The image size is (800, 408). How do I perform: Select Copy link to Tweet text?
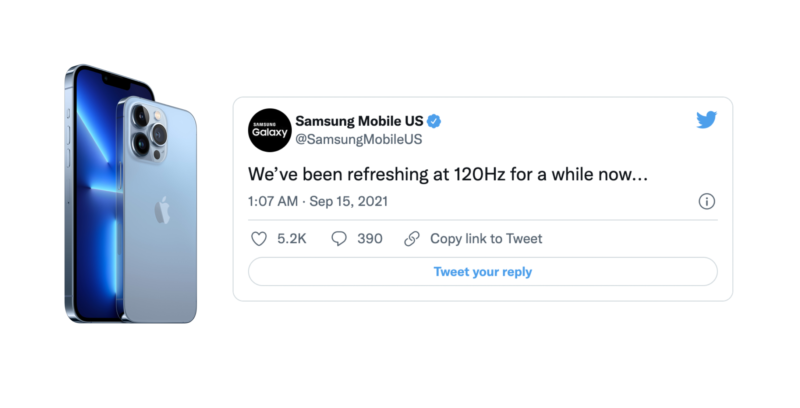[x=486, y=239]
